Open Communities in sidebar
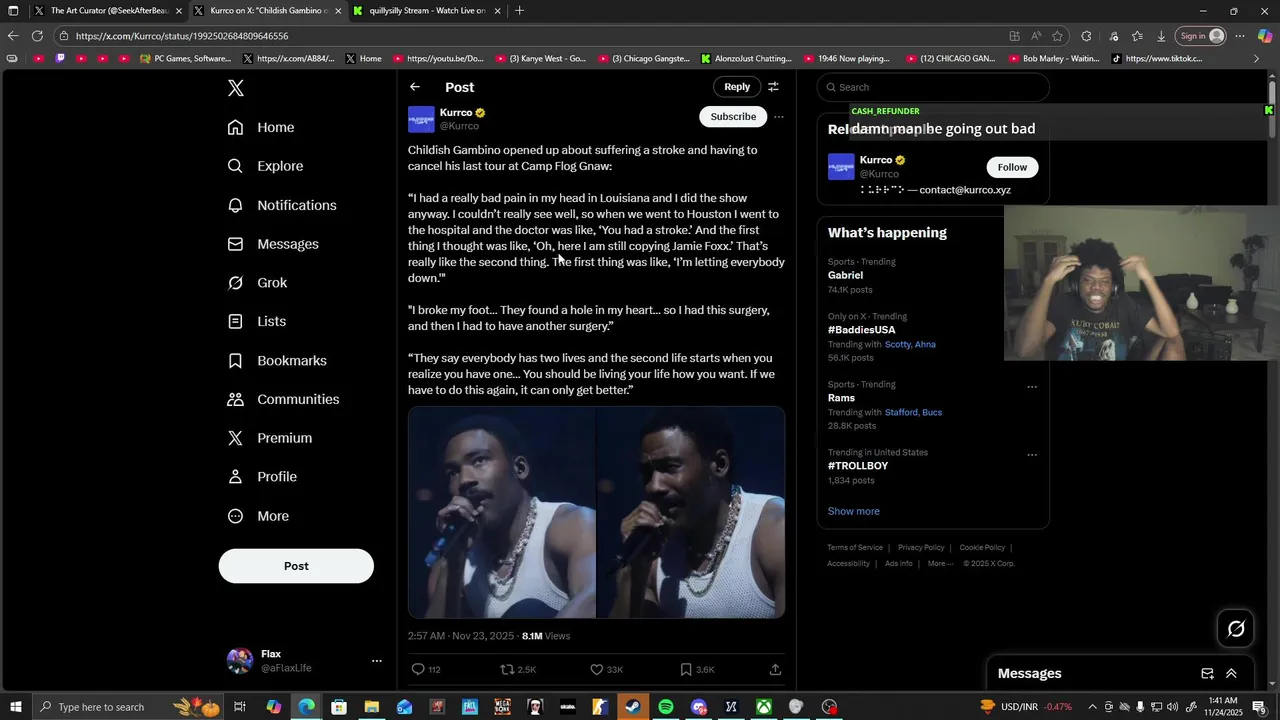Viewport: 1280px width, 720px height. click(x=283, y=399)
